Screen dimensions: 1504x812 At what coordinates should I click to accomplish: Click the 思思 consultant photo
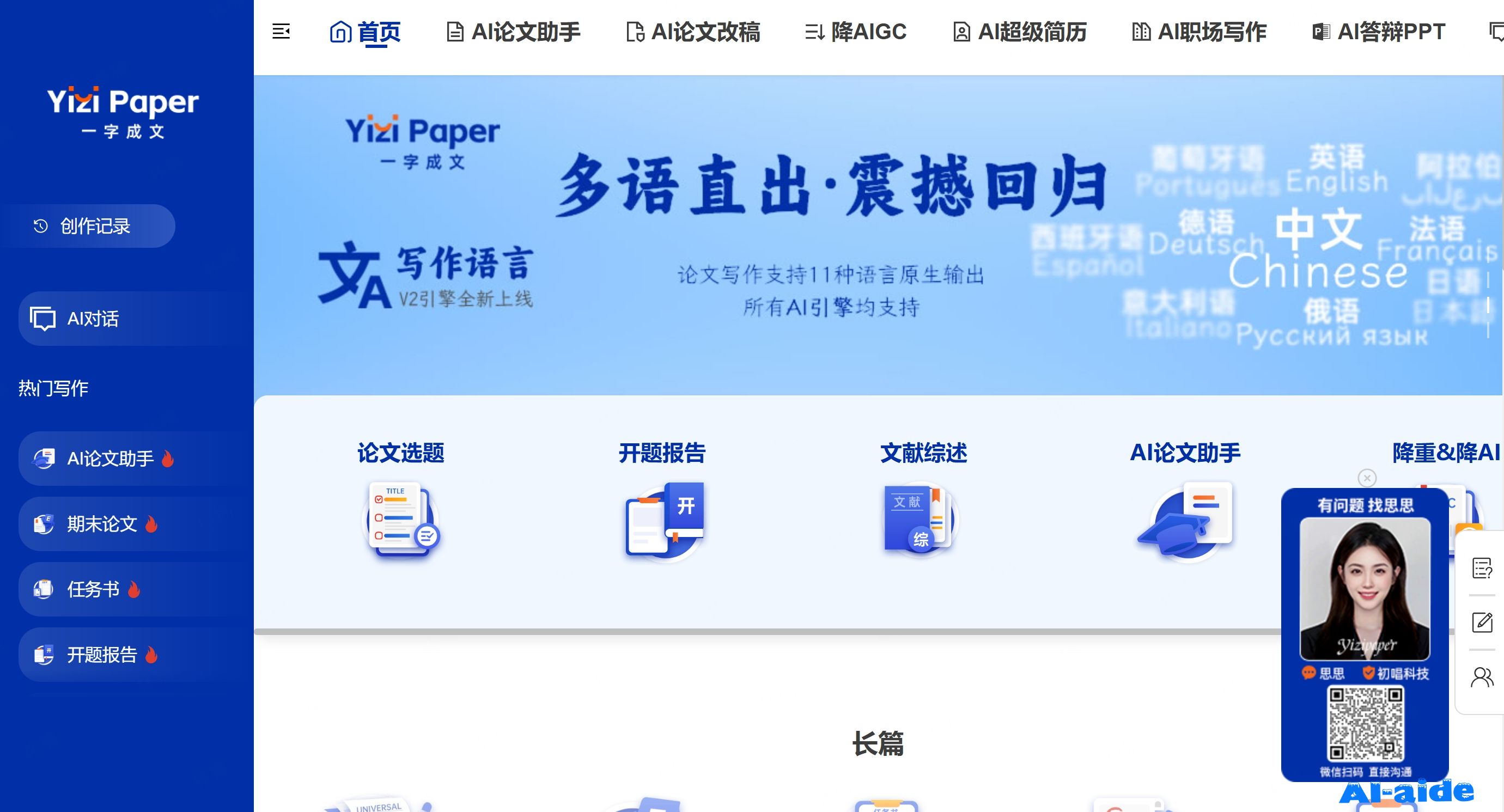coord(1365,588)
